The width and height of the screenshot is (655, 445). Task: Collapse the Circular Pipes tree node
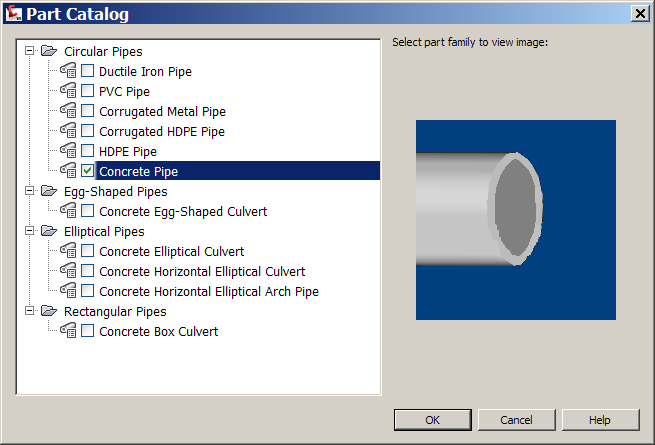29,51
